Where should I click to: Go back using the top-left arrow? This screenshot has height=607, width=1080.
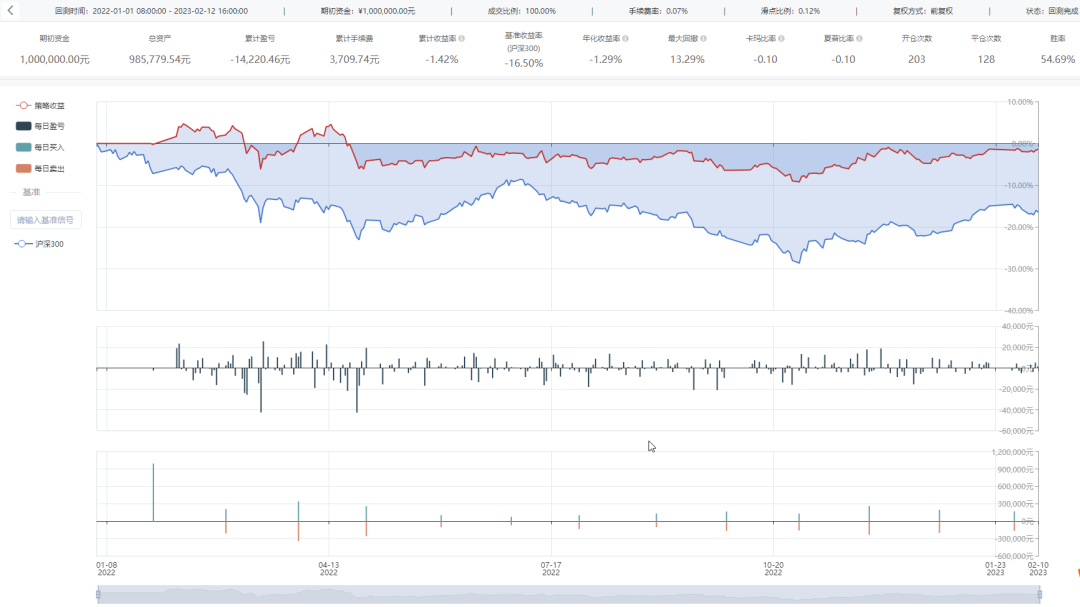[x=10, y=10]
